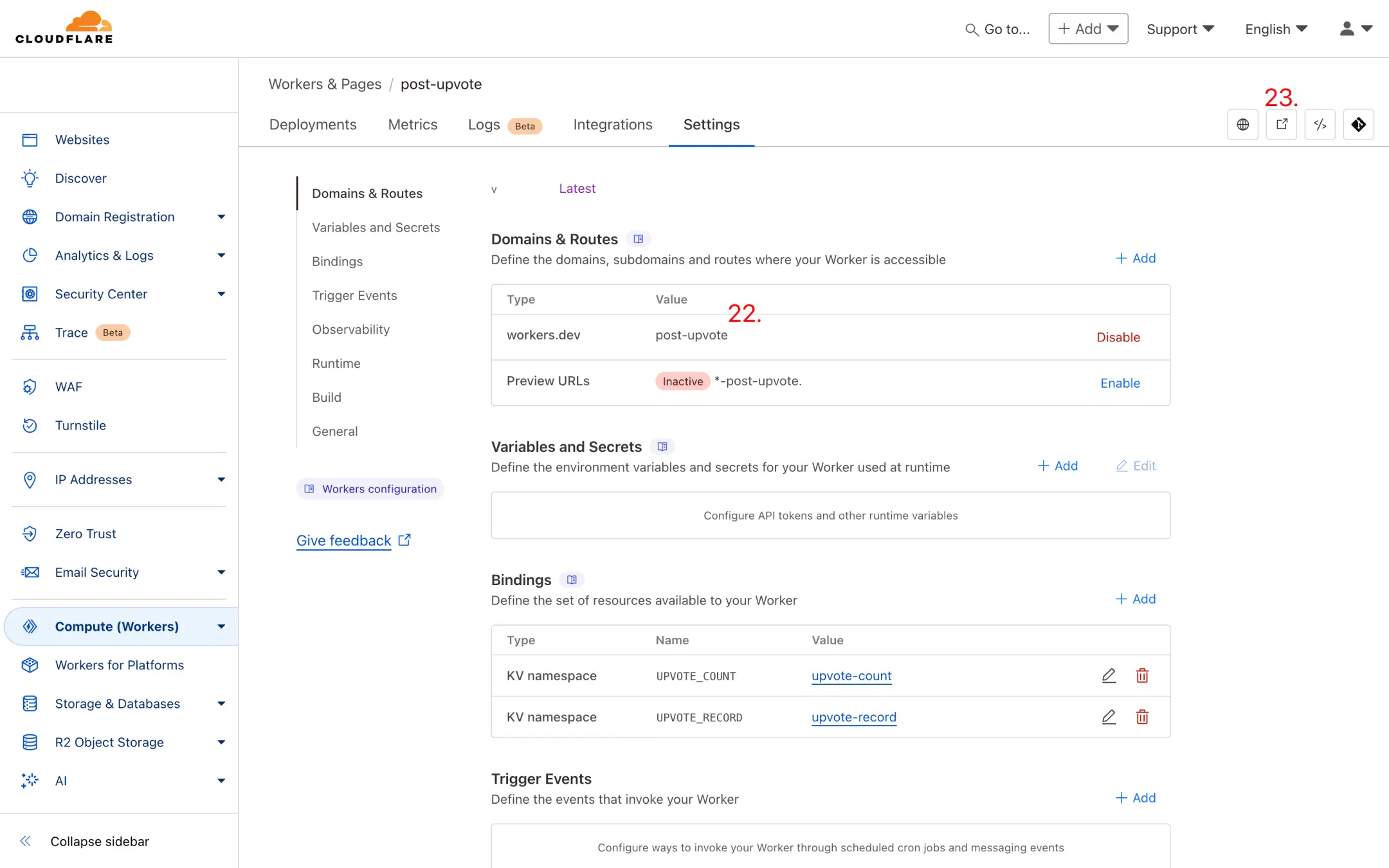1389x868 pixels.
Task: Click the Turnstile icon
Action: tap(30, 425)
